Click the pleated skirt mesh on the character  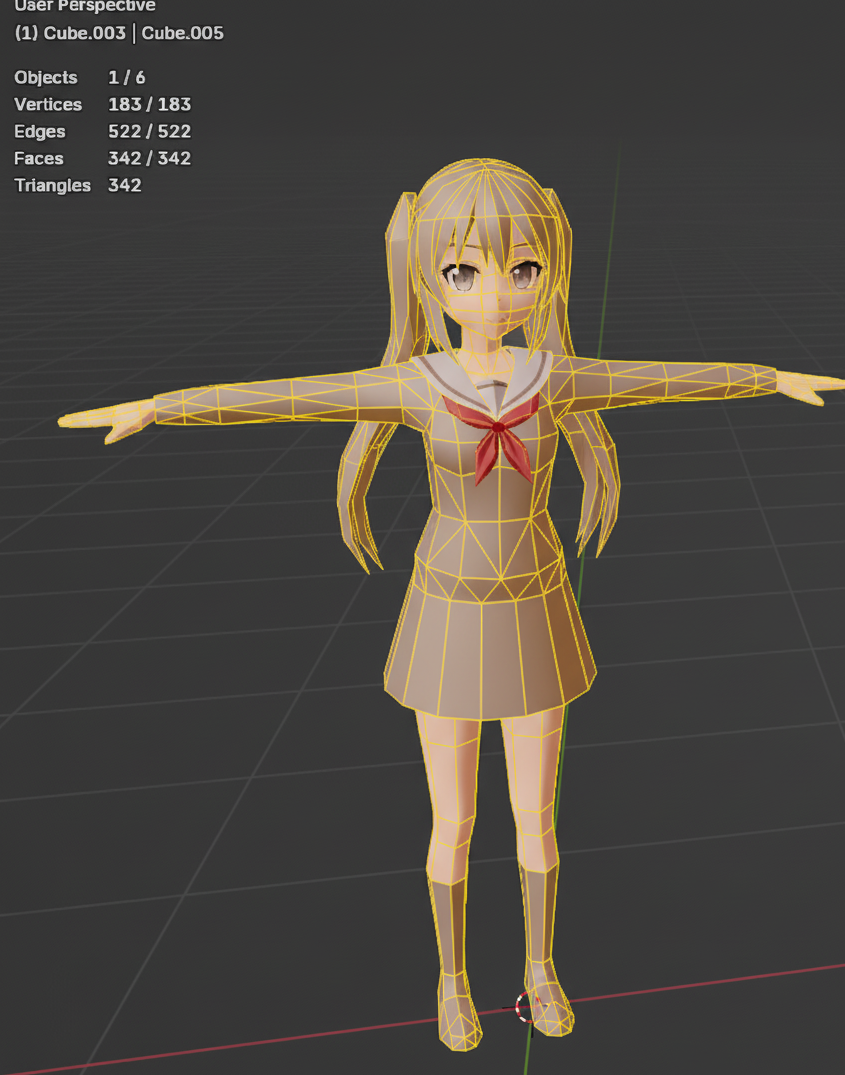(489, 651)
